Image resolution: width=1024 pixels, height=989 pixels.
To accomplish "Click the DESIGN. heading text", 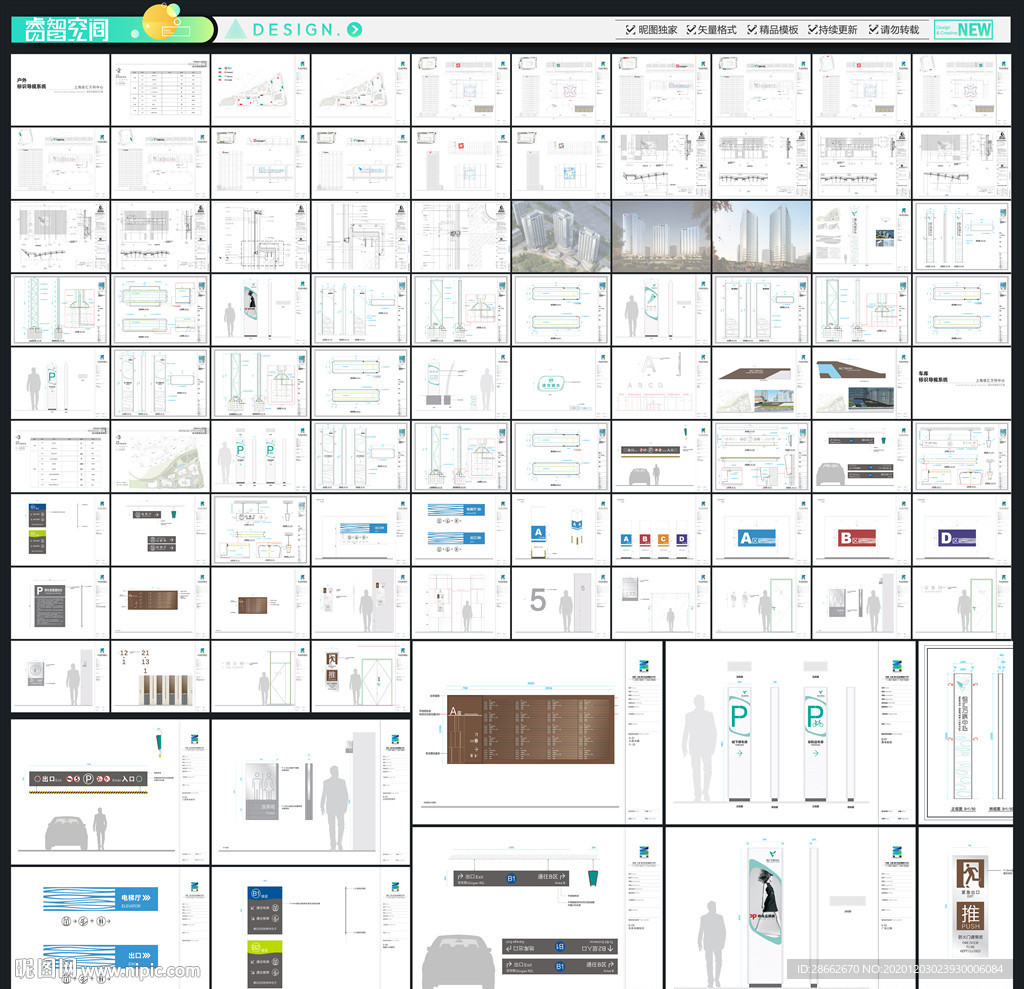I will [297, 29].
